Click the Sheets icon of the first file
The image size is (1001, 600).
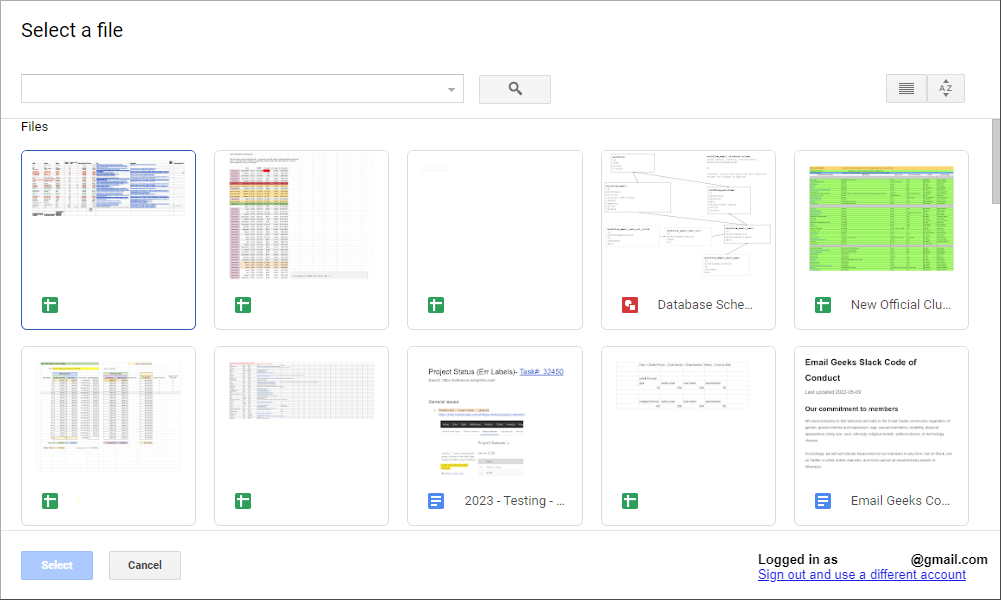pos(50,305)
